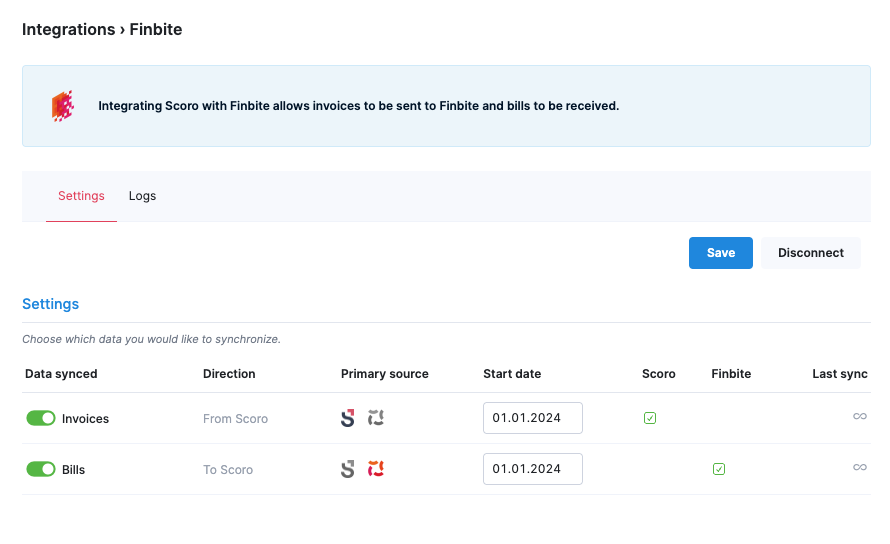Image resolution: width=890 pixels, height=544 pixels.
Task: Open the Logs tab
Action: [x=142, y=196]
